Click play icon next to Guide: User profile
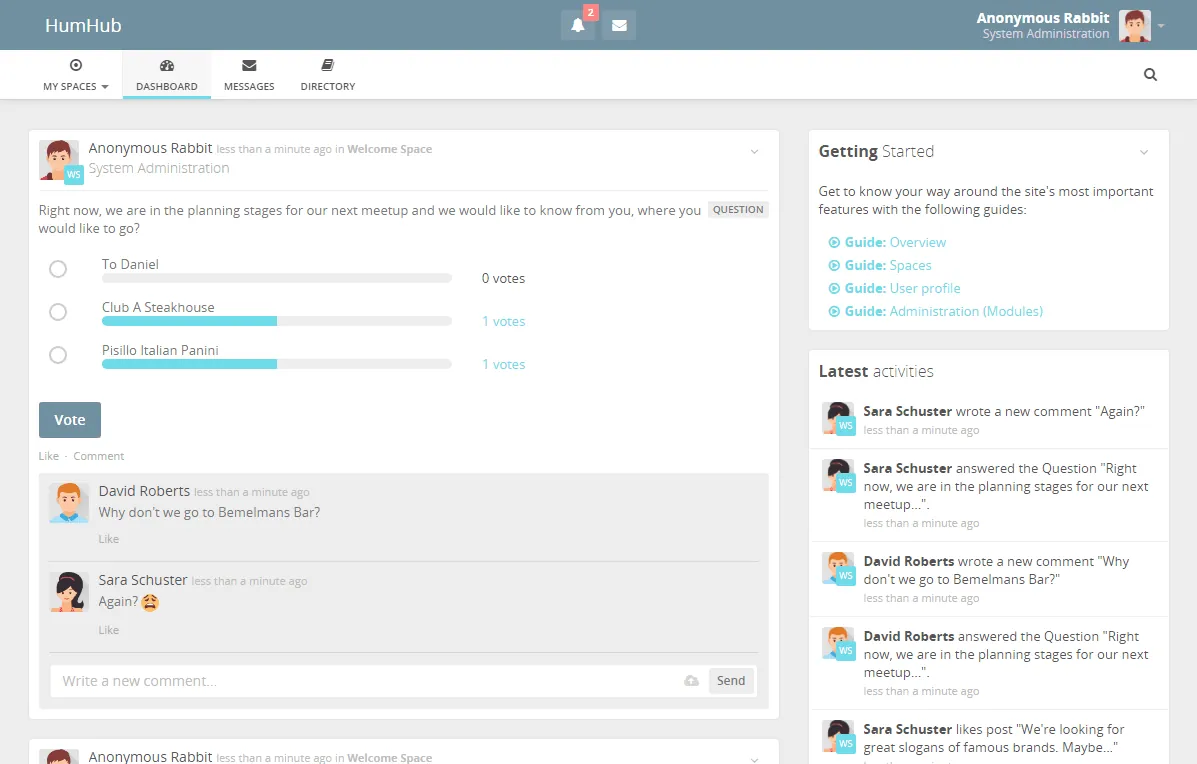 [x=834, y=288]
